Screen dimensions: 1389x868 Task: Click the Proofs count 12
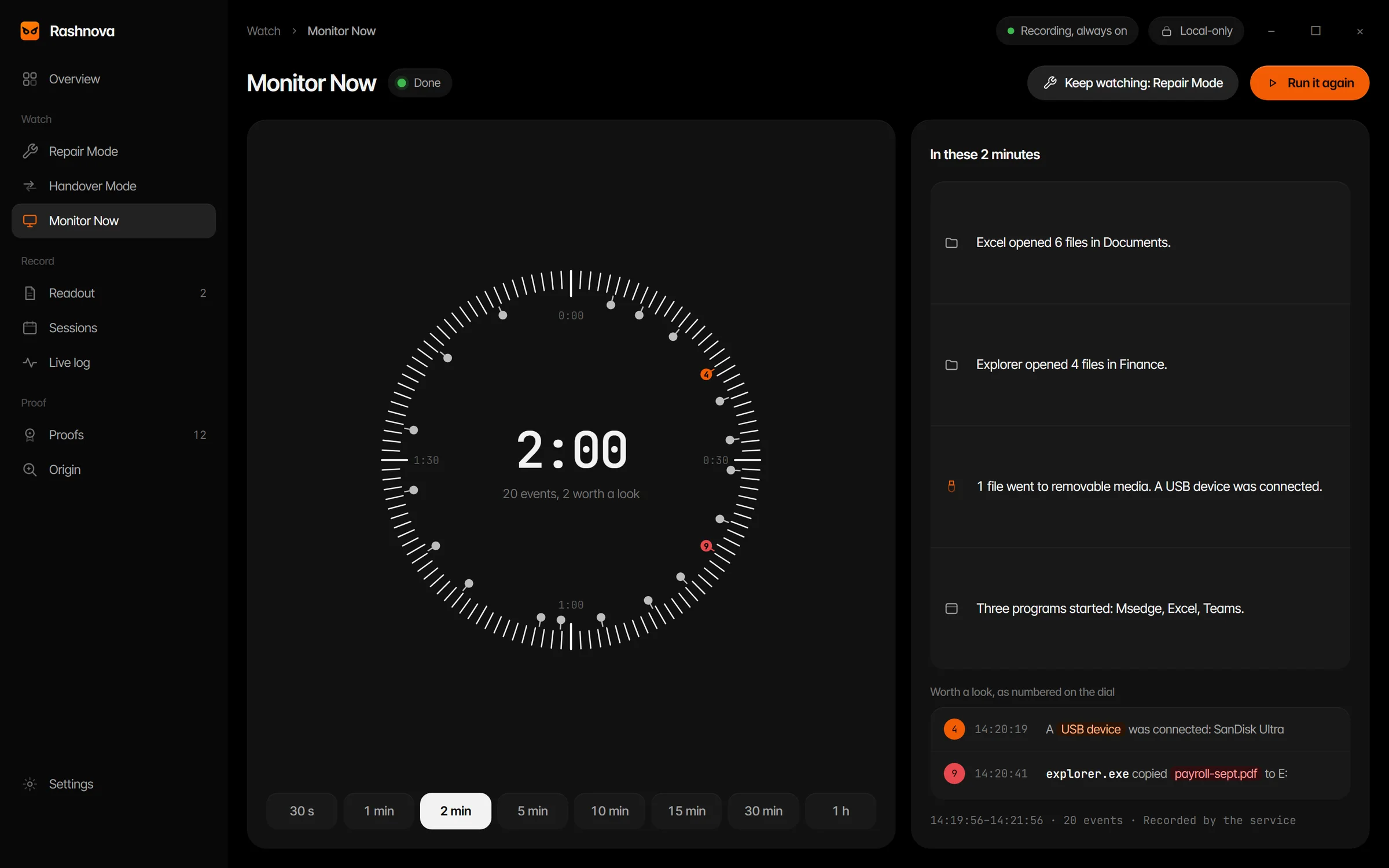(x=200, y=435)
